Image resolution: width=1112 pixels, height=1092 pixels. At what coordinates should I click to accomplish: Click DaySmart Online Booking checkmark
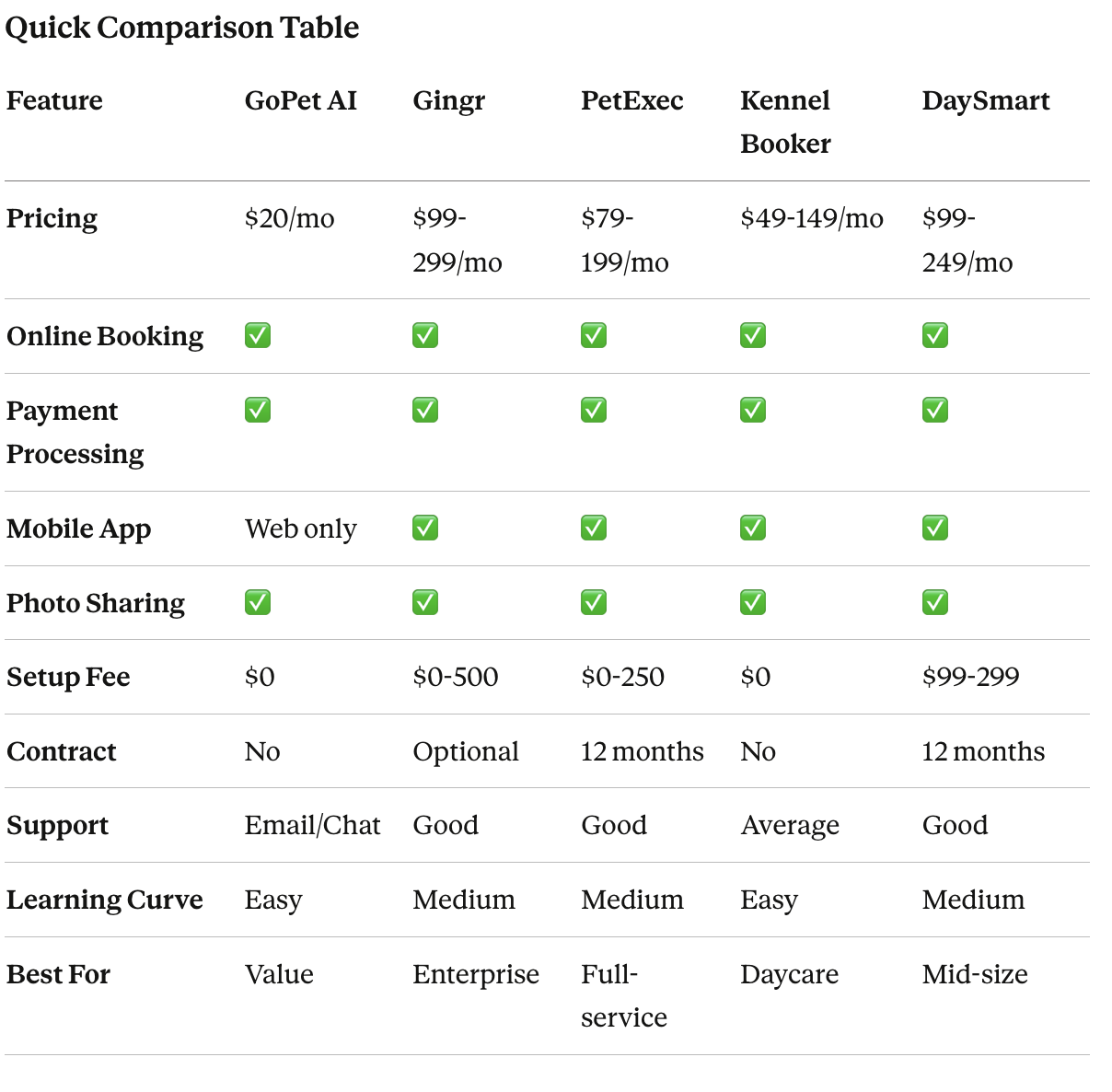click(x=935, y=335)
